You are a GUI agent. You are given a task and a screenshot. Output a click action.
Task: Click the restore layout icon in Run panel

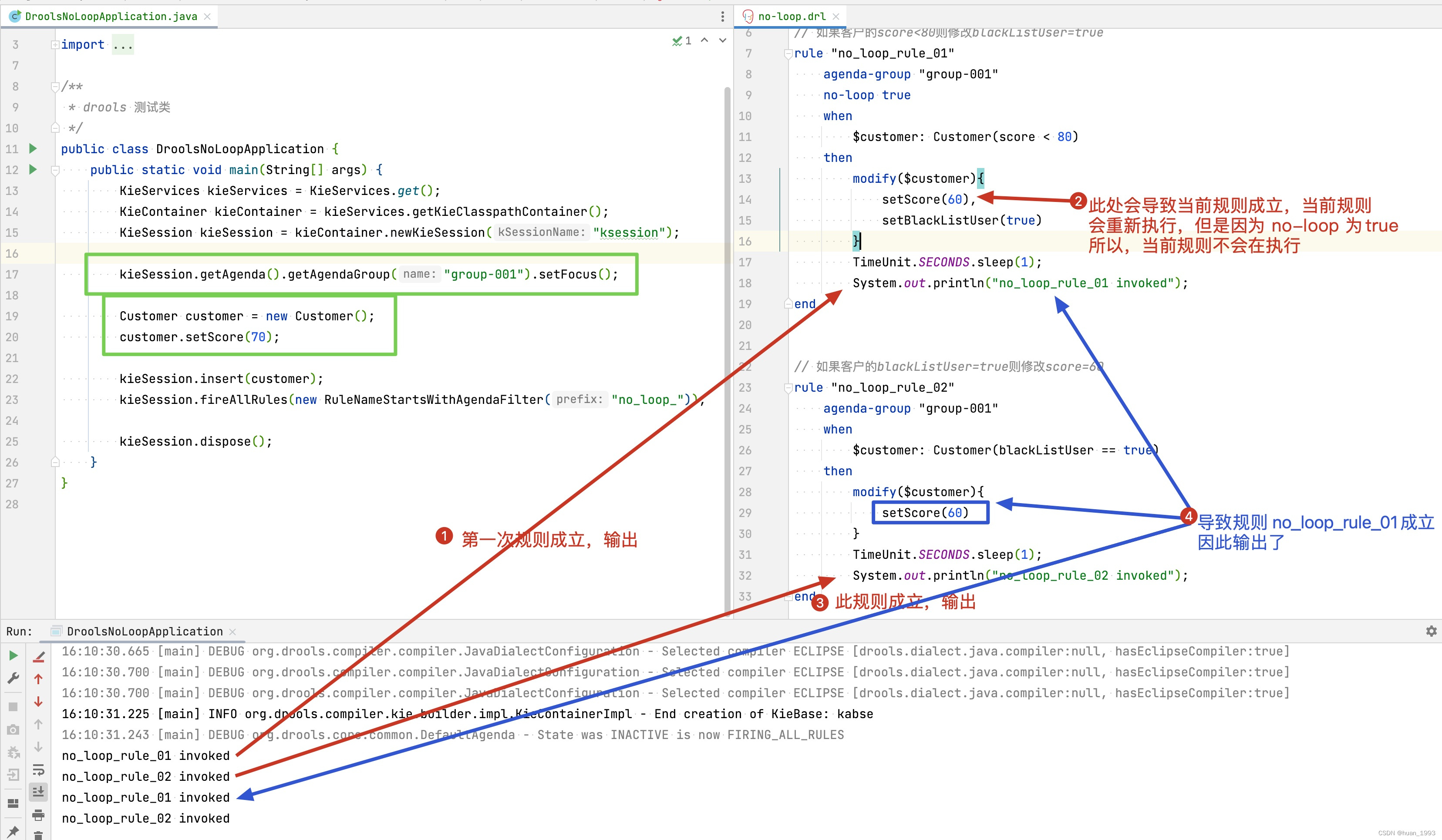point(13,803)
